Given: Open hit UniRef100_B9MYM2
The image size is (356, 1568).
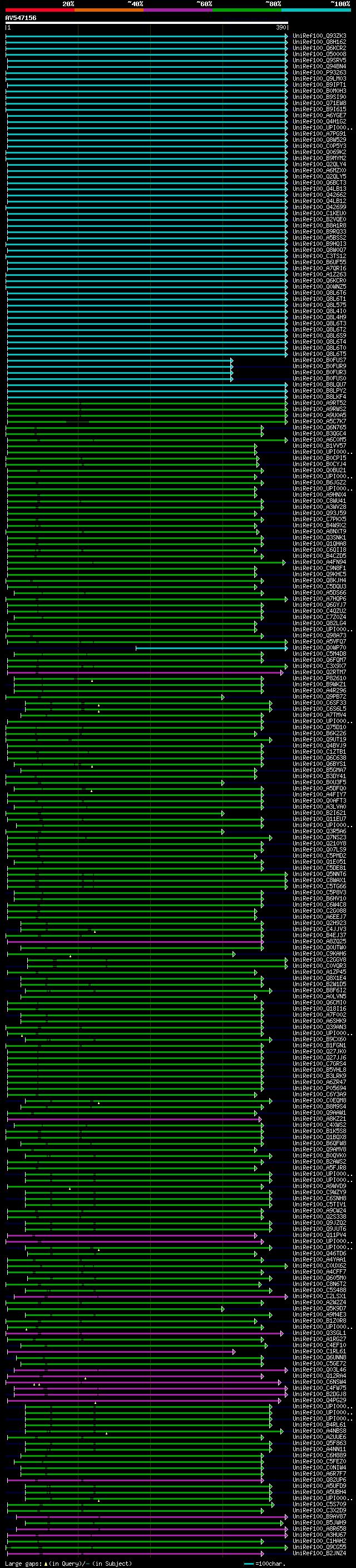Looking at the screenshot, I should point(319,159).
